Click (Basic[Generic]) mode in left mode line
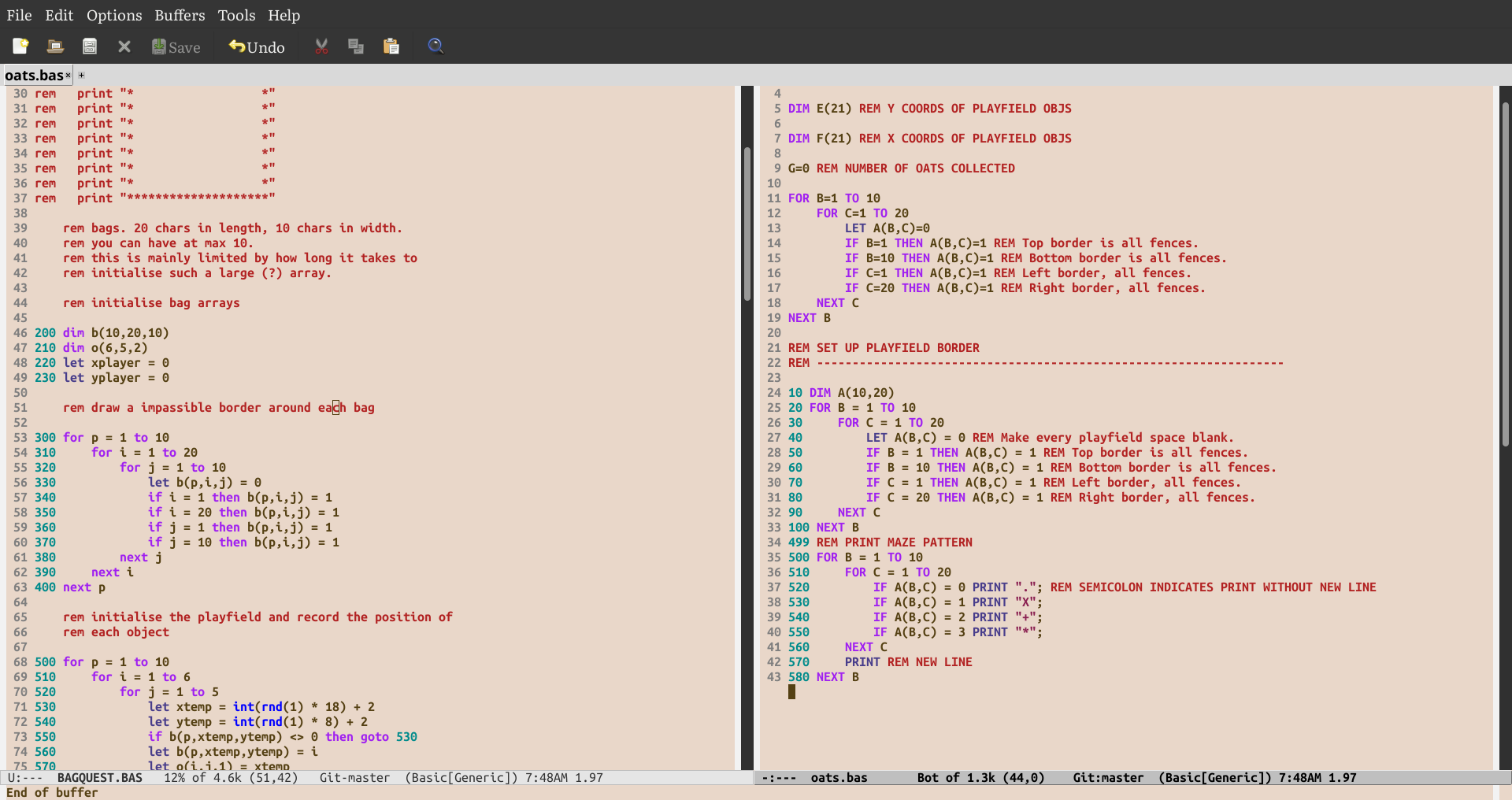 461,778
